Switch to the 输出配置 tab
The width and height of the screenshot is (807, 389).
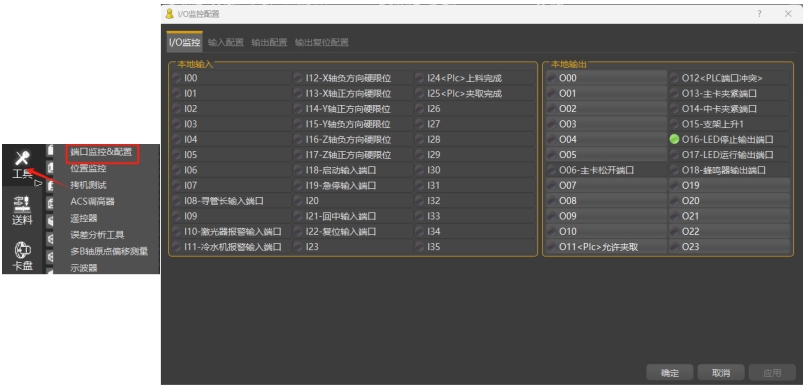click(x=269, y=42)
